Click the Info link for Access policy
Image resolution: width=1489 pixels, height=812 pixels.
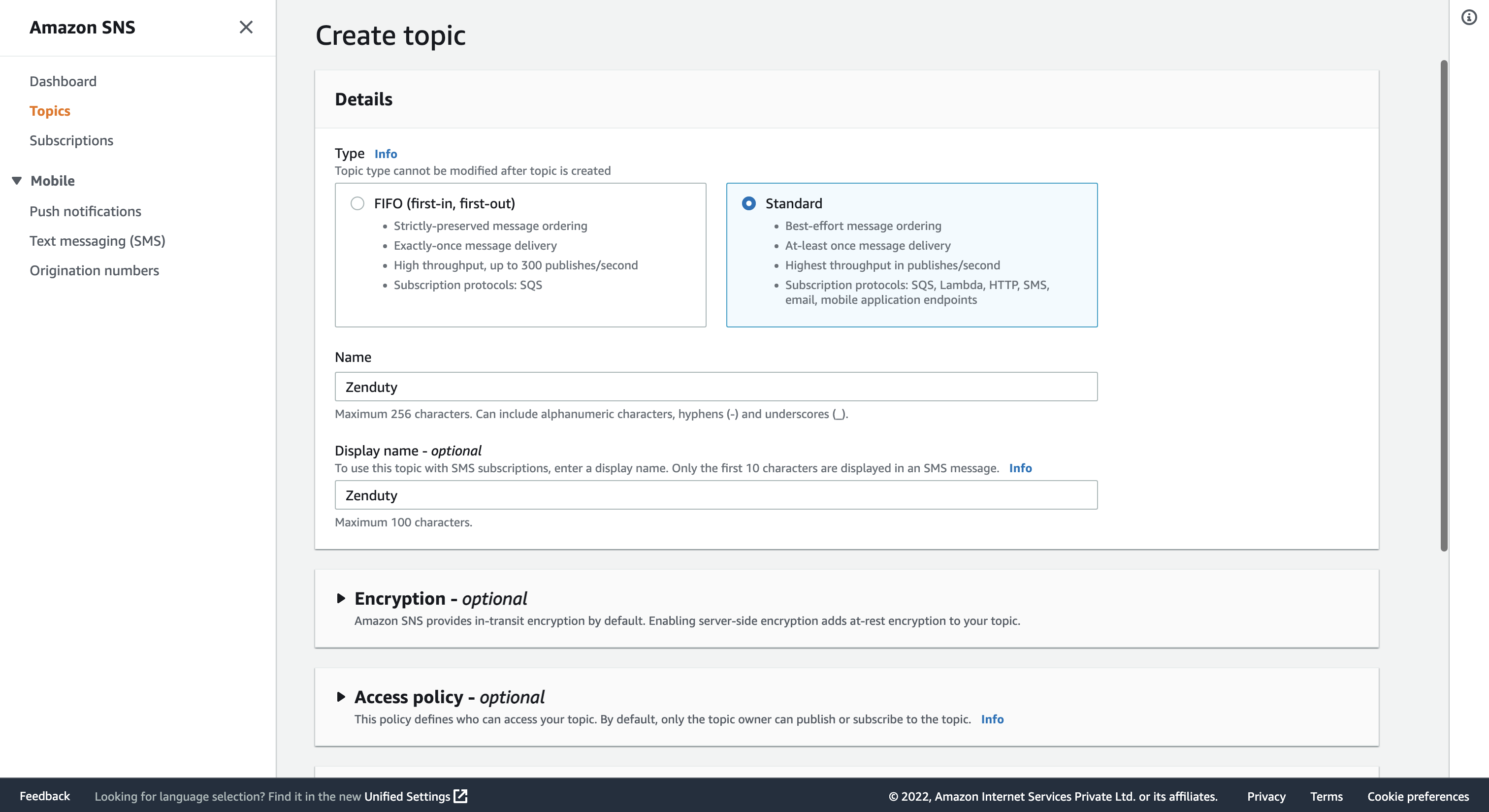pyautogui.click(x=992, y=719)
